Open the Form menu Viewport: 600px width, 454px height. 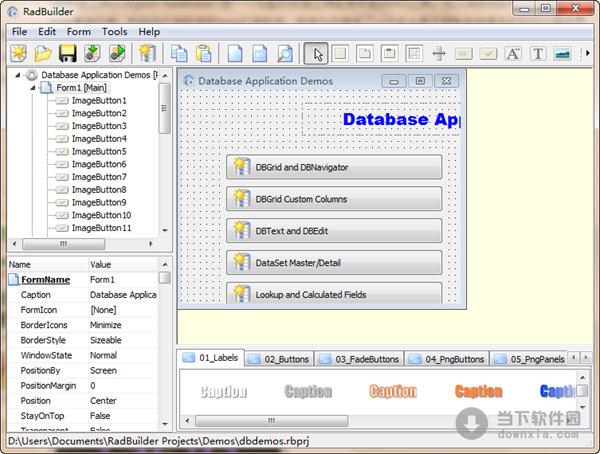pyautogui.click(x=78, y=31)
